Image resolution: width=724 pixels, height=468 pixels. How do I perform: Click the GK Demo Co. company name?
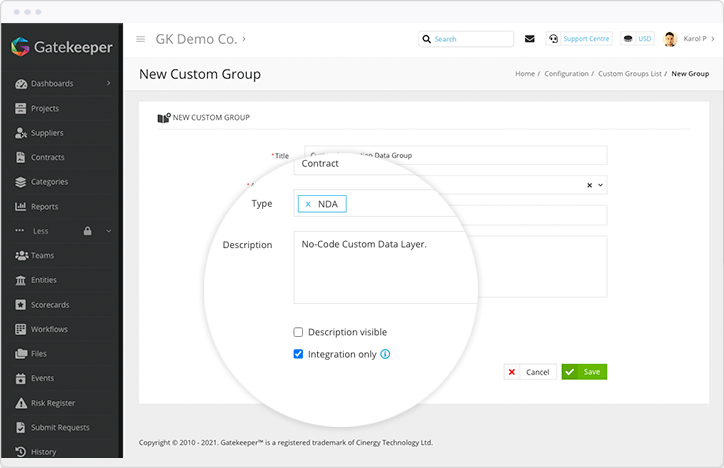pyautogui.click(x=196, y=39)
